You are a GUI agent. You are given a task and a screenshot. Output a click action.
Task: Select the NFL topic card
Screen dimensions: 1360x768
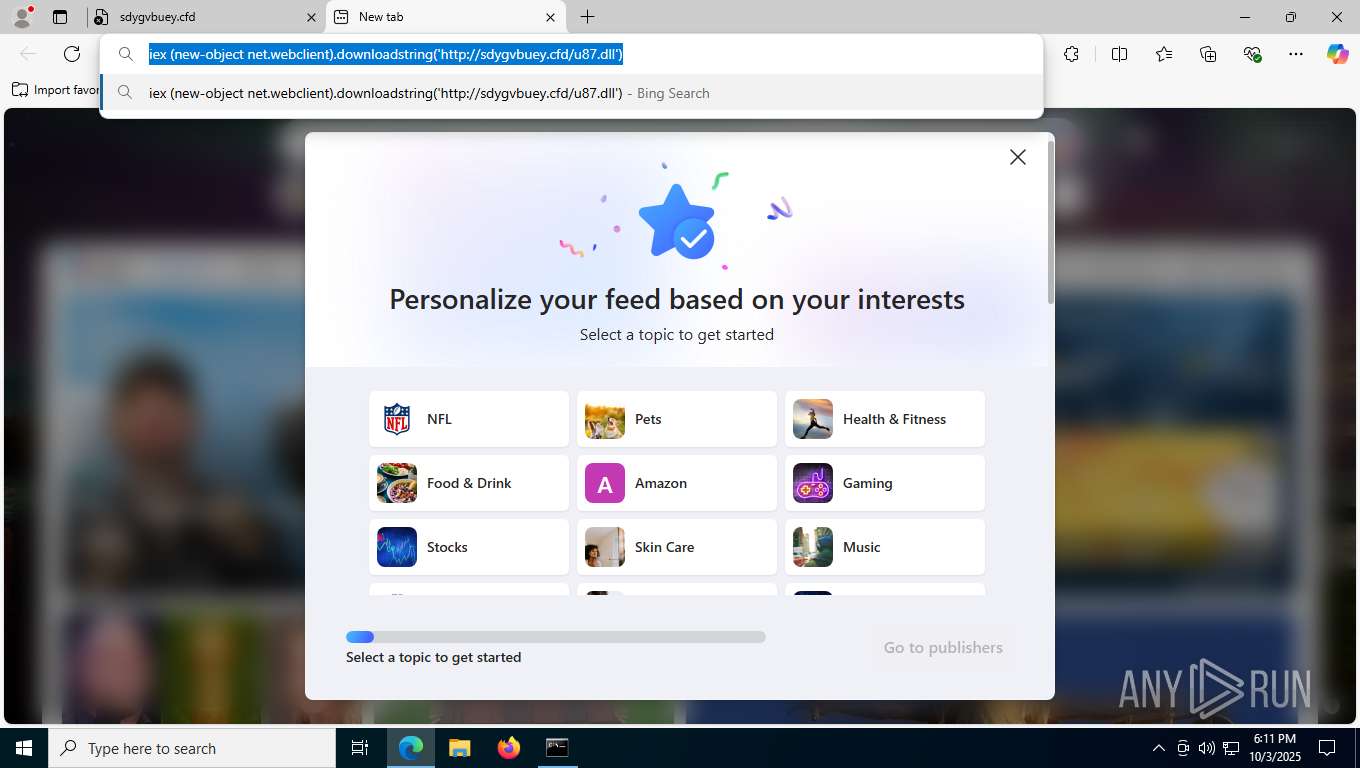coord(469,419)
